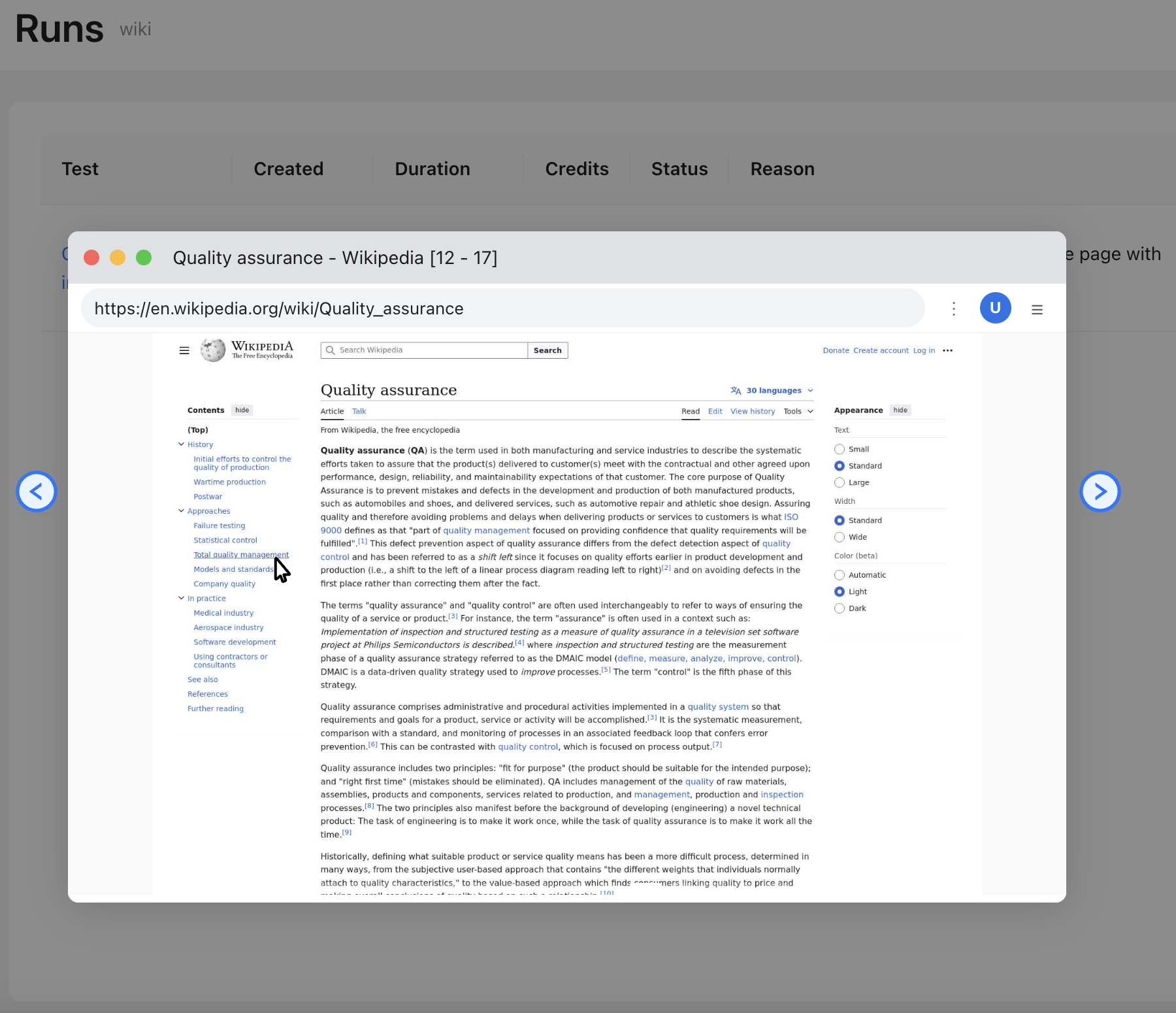Click the Log in link
Image resolution: width=1176 pixels, height=1013 pixels.
coord(924,350)
